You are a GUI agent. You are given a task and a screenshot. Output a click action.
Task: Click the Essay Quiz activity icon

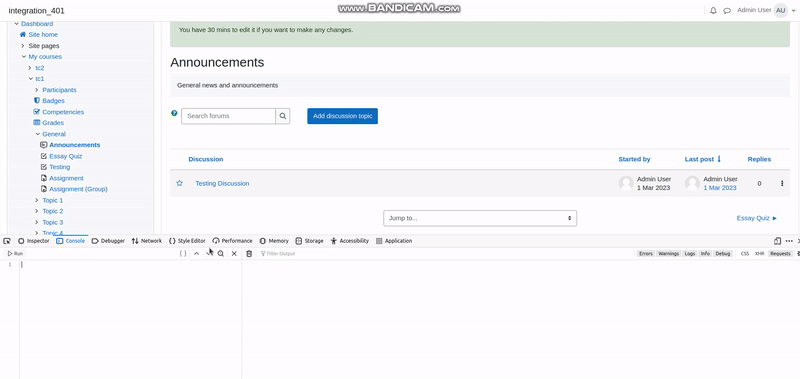coord(43,156)
